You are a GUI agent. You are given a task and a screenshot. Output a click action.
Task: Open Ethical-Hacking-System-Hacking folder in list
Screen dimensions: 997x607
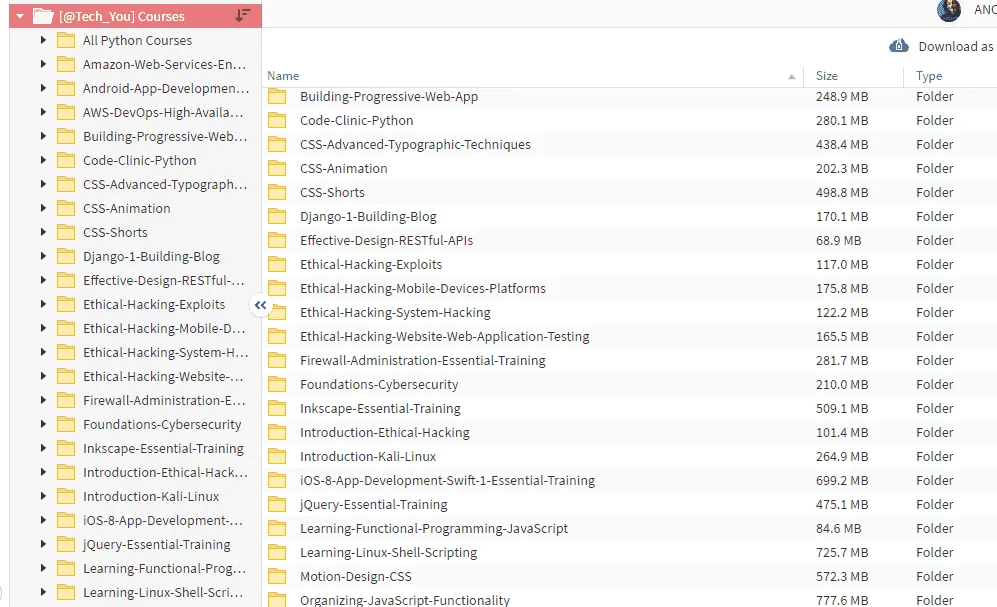click(395, 313)
